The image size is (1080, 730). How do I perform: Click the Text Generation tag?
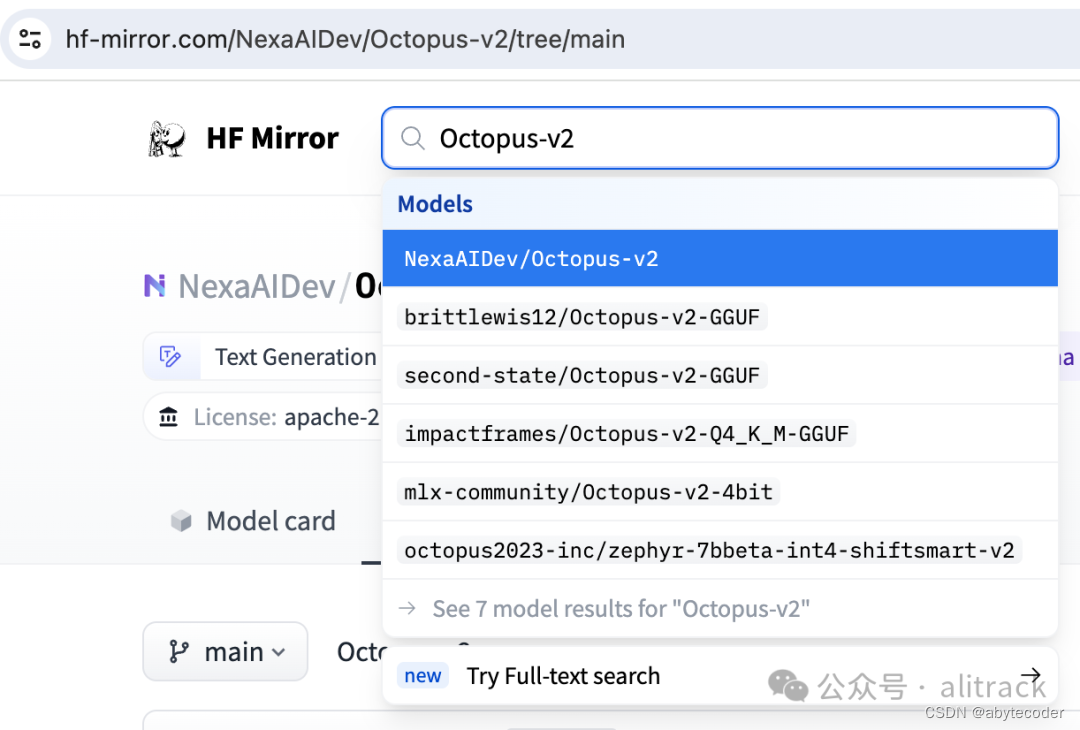point(262,357)
